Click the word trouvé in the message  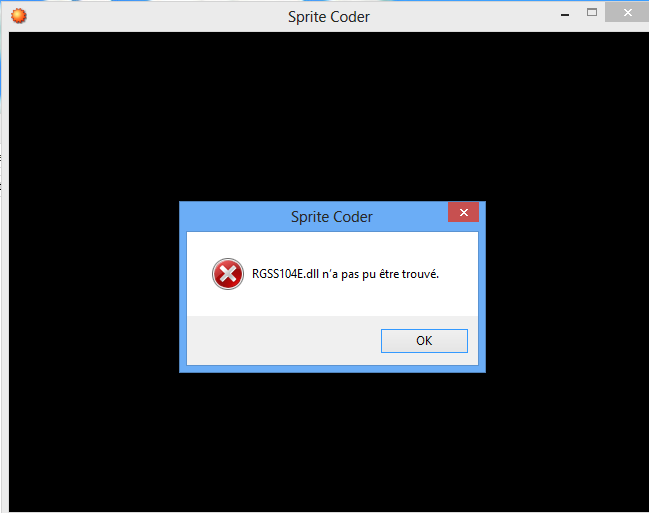[420, 274]
